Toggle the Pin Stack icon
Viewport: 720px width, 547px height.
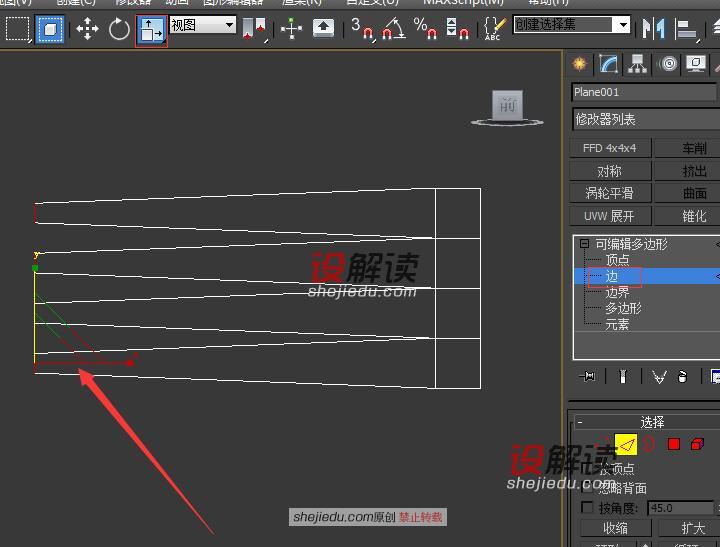(588, 377)
